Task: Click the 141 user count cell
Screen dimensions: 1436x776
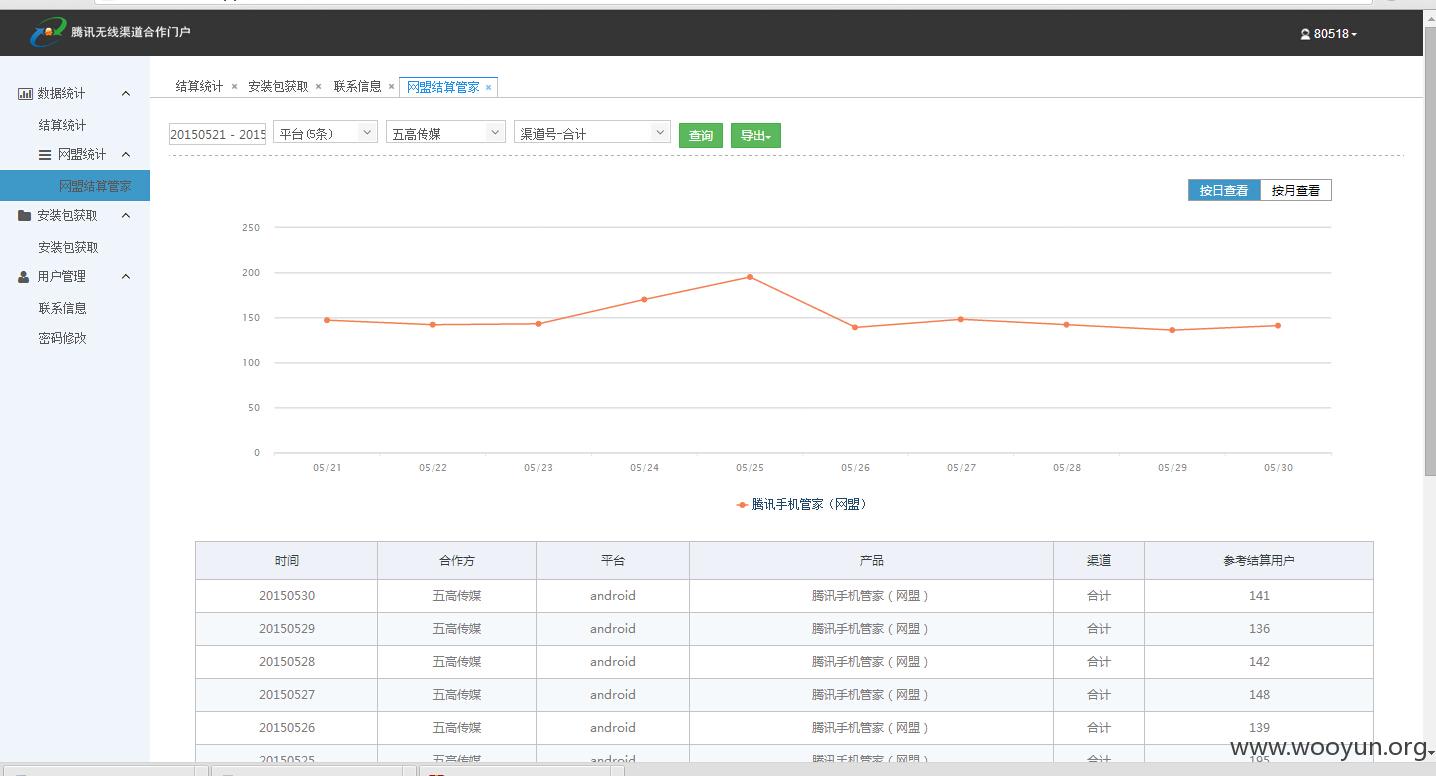Action: pos(1259,596)
